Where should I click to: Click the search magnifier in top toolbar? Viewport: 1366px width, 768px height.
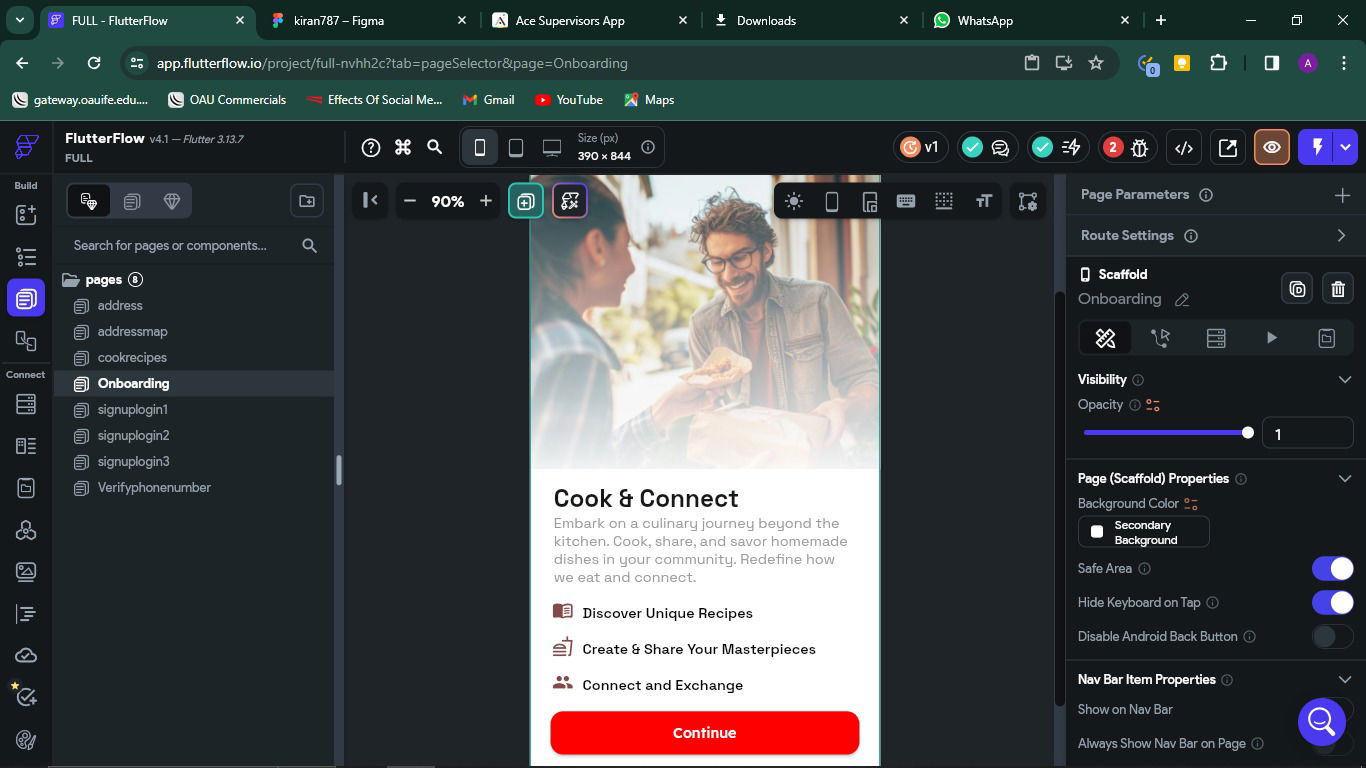click(x=435, y=147)
